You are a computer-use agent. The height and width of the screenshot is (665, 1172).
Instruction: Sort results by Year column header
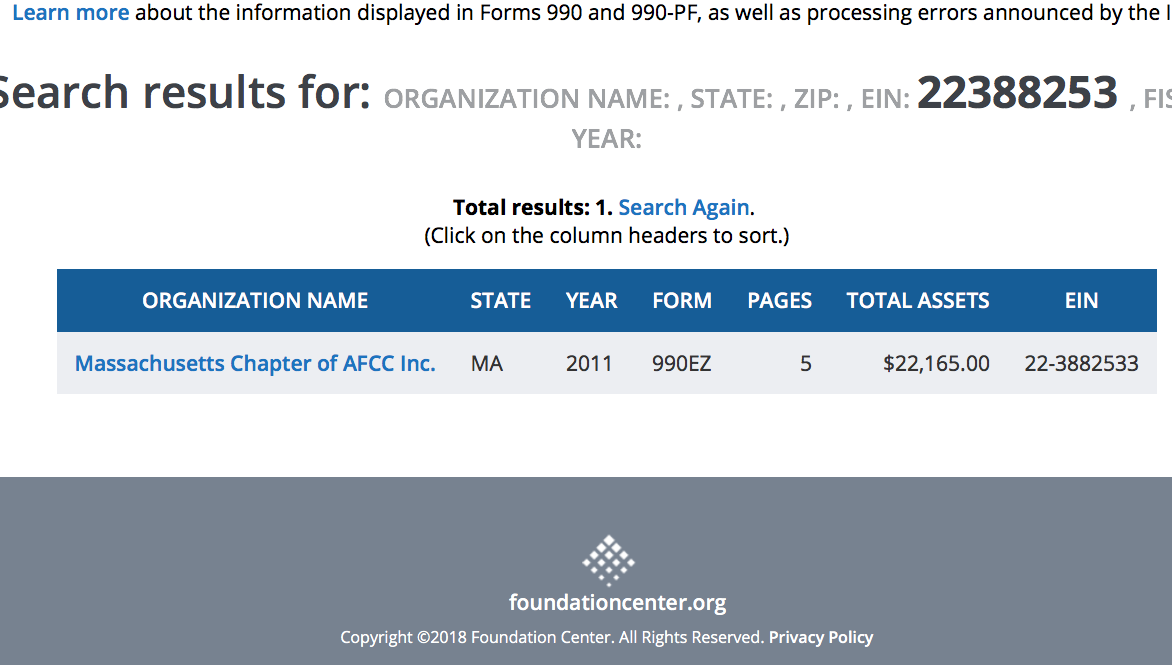[x=591, y=301]
